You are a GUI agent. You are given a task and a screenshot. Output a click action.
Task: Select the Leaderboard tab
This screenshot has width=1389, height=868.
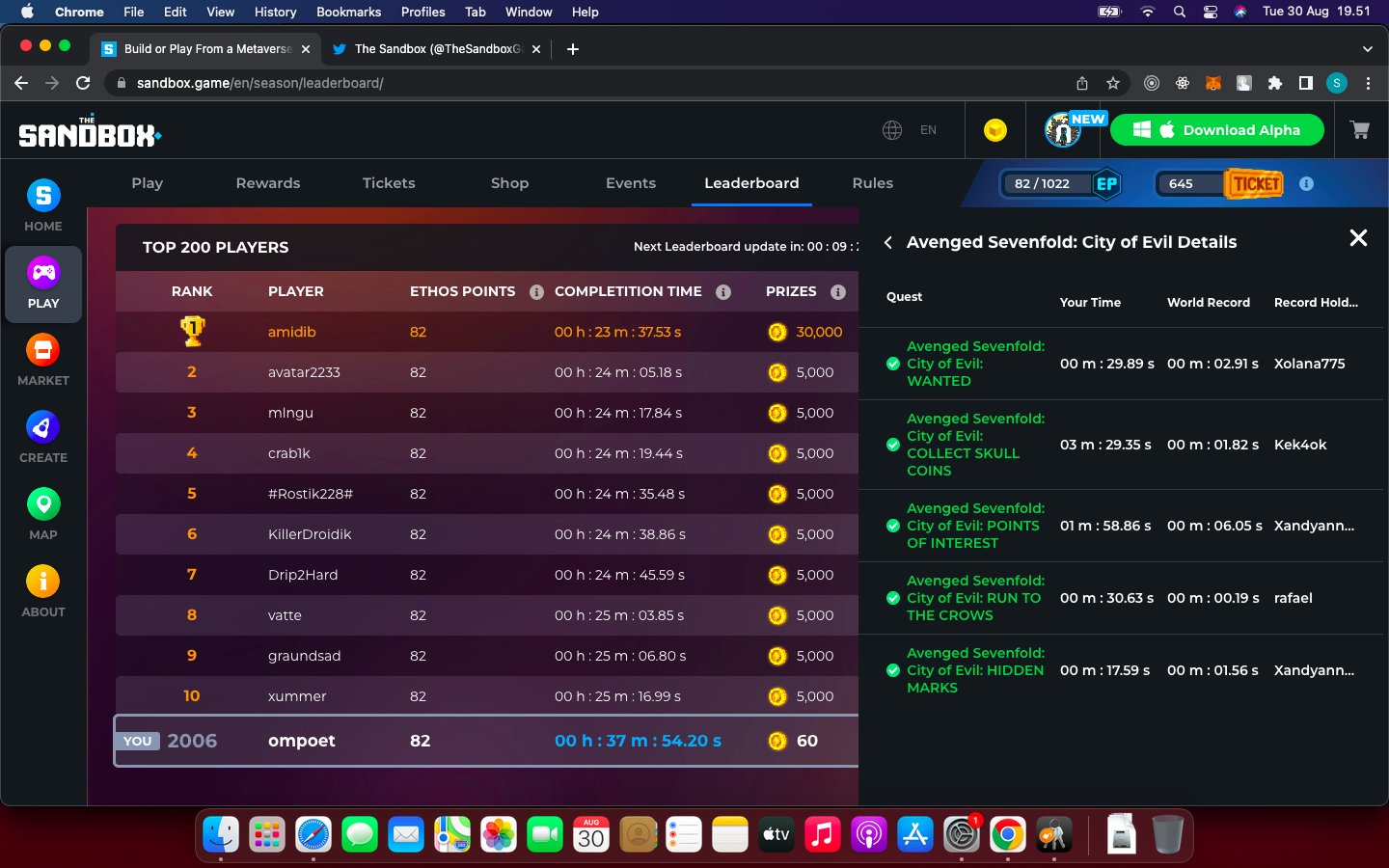[751, 183]
